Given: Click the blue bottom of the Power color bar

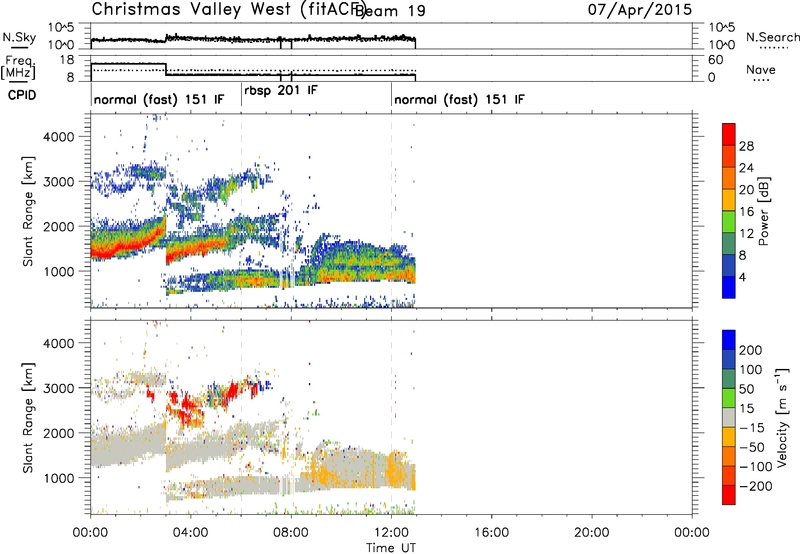Looking at the screenshot, I should [x=729, y=287].
